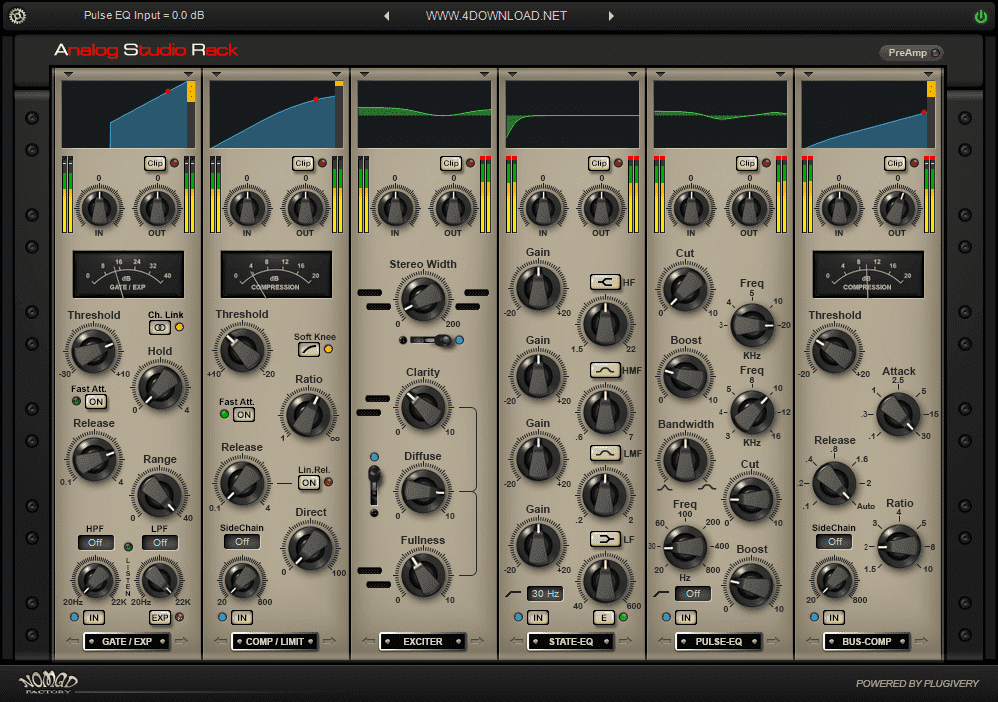Move PULSE-EQ module left arrow
998x702 pixels.
coord(664,641)
